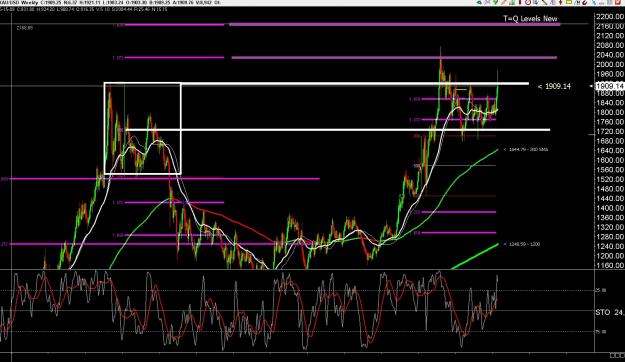625x362 pixels.
Task: Click the 1560.00 price axis label
Action: click(x=610, y=170)
